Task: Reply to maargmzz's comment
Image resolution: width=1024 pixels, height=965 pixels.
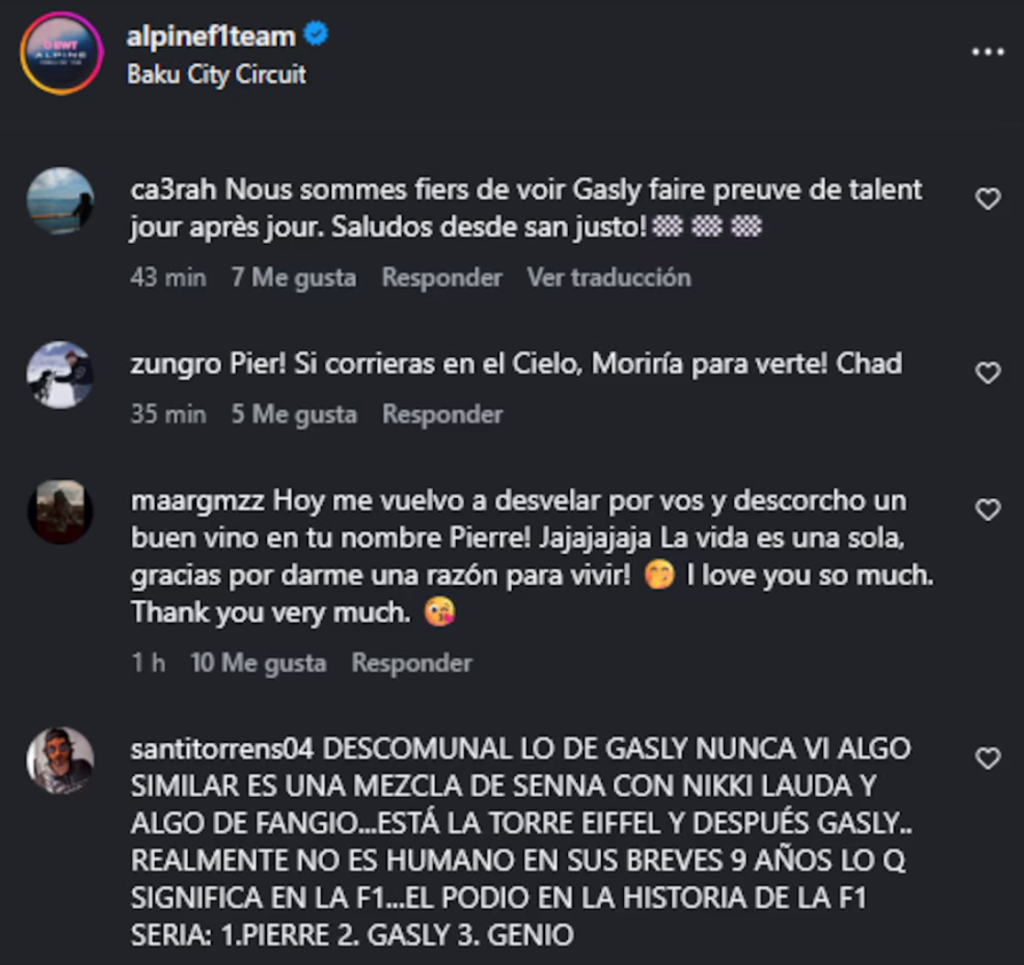Action: click(x=412, y=663)
